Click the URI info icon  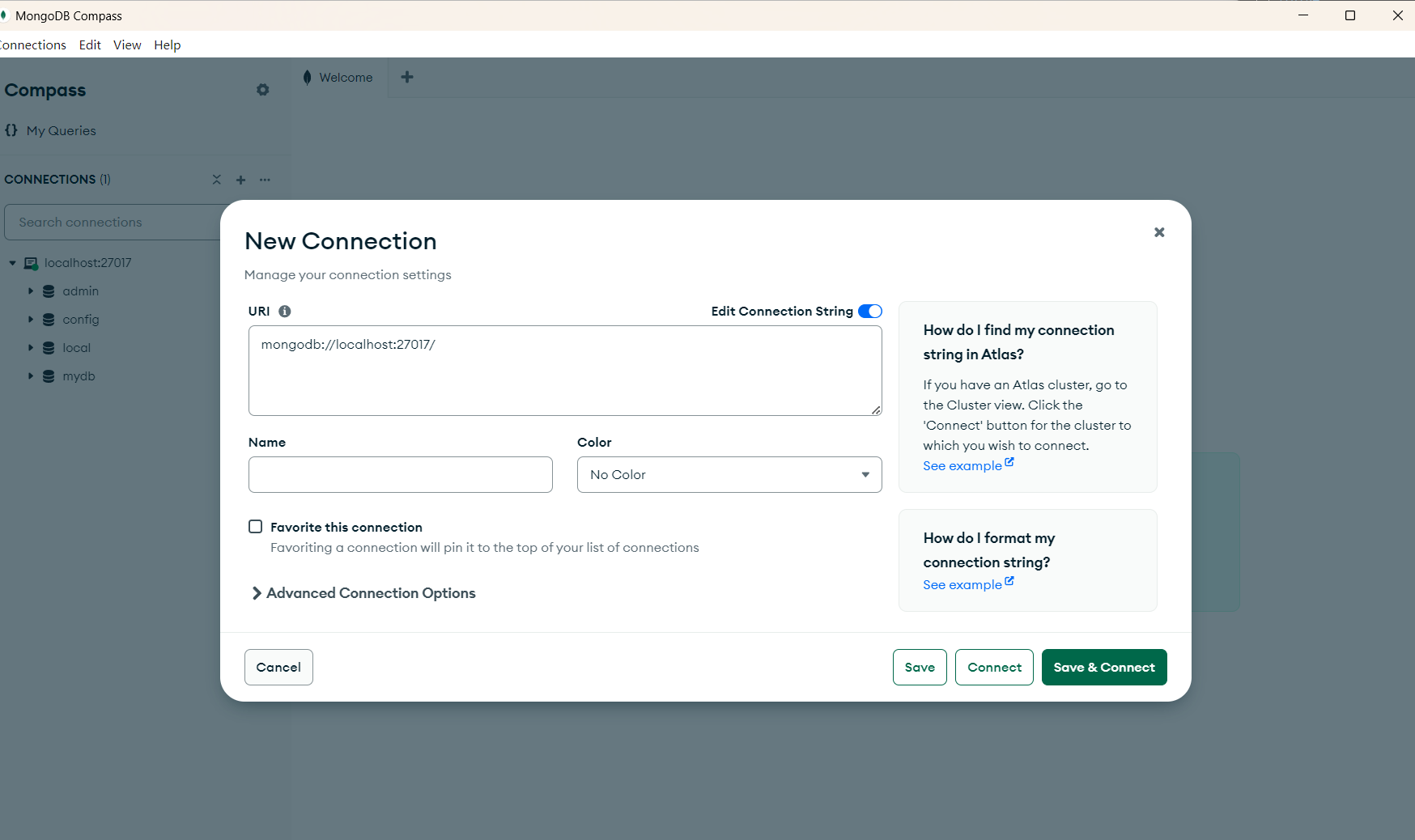click(x=285, y=312)
